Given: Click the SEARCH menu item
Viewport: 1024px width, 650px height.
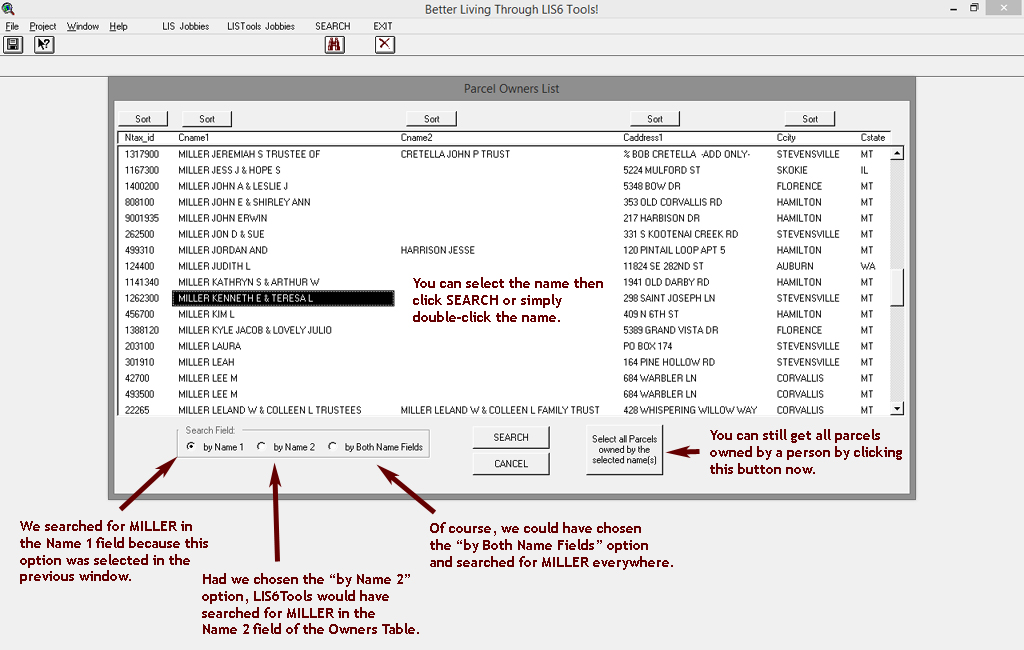Looking at the screenshot, I should pos(332,26).
